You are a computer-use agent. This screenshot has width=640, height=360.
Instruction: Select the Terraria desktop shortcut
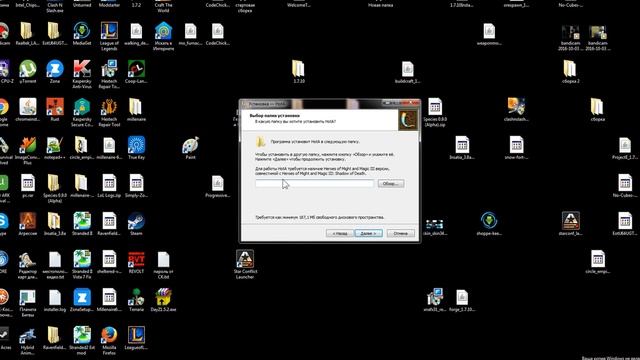(136, 300)
